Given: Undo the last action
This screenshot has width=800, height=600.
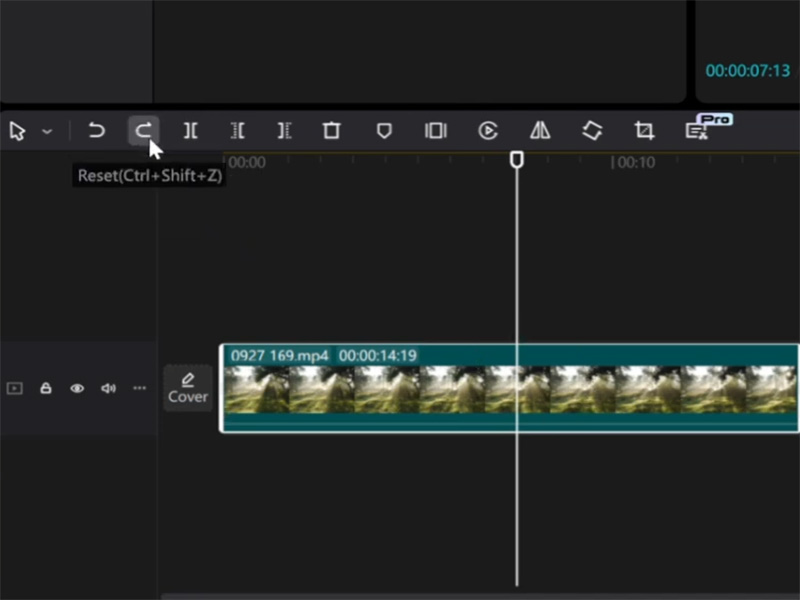Looking at the screenshot, I should pyautogui.click(x=96, y=131).
